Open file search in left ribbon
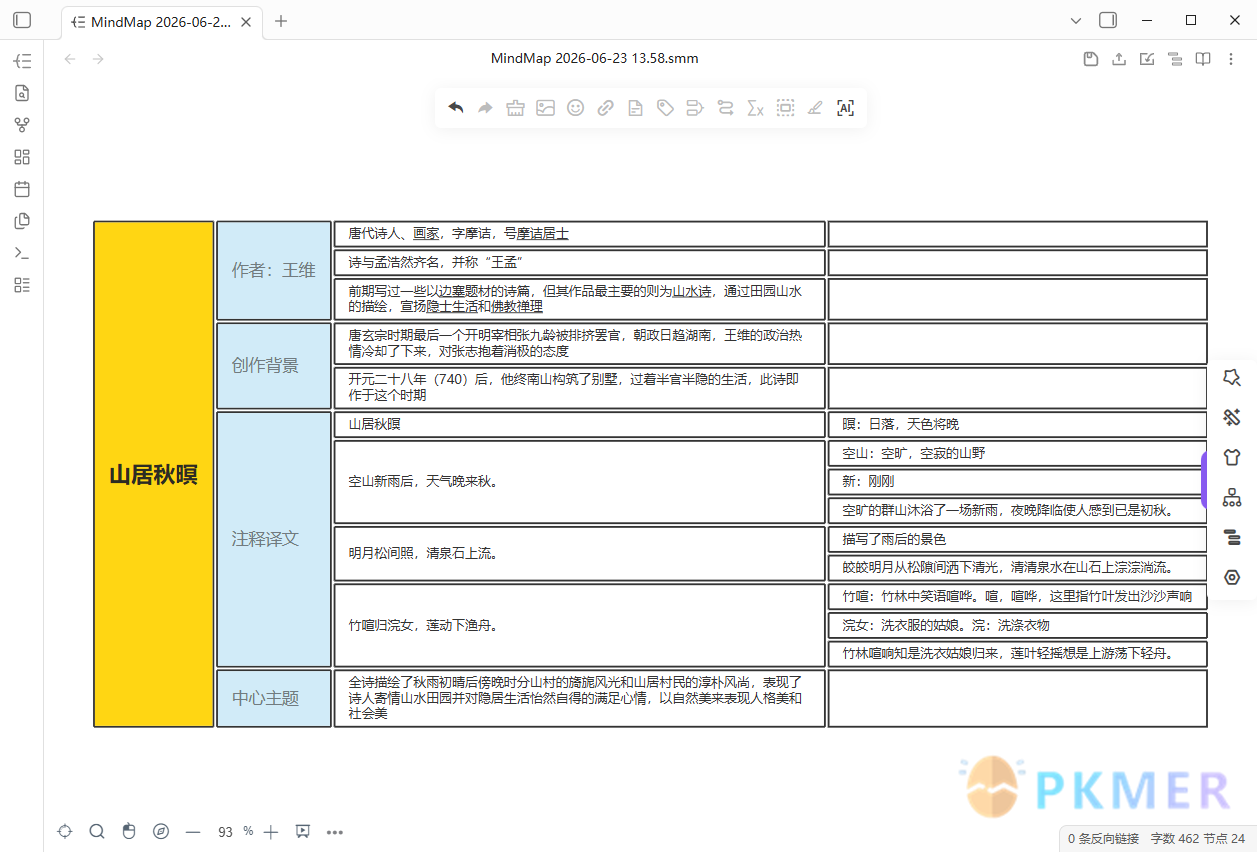This screenshot has width=1257, height=852. coord(22,93)
